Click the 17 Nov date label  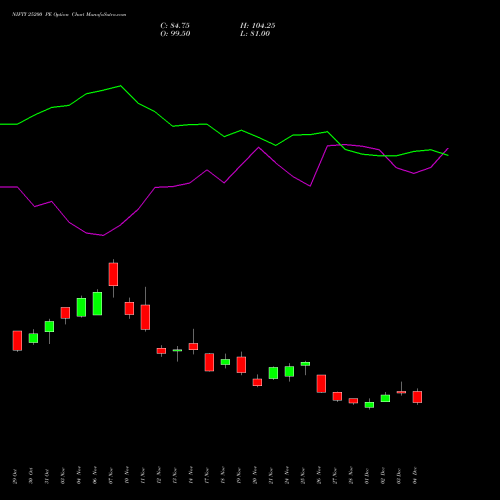pyautogui.click(x=207, y=476)
